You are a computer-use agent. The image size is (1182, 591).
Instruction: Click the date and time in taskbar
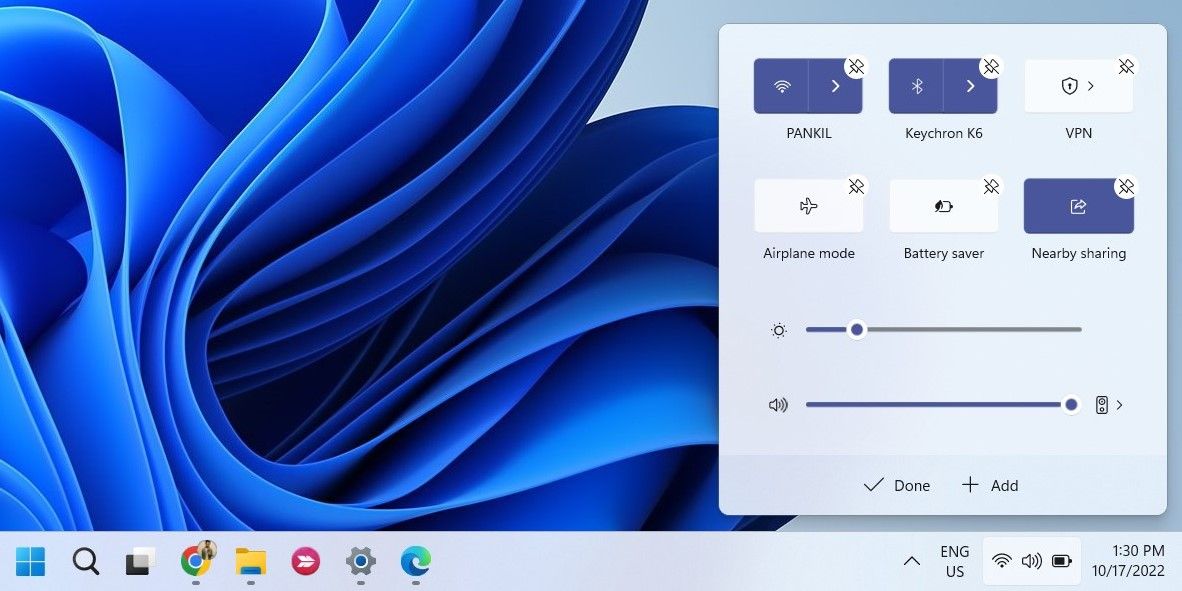1128,561
